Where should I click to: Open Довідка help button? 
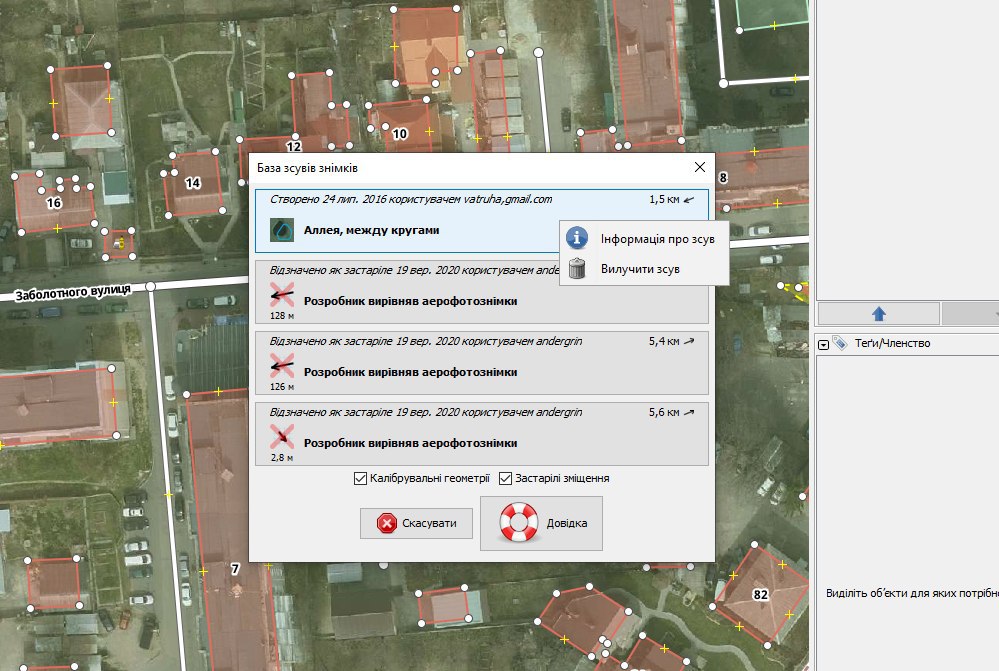pyautogui.click(x=541, y=523)
